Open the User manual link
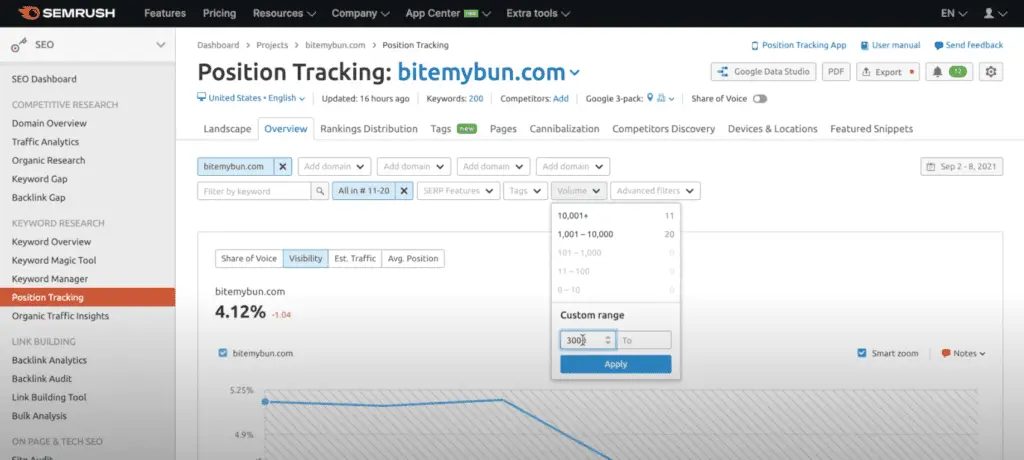 (891, 45)
